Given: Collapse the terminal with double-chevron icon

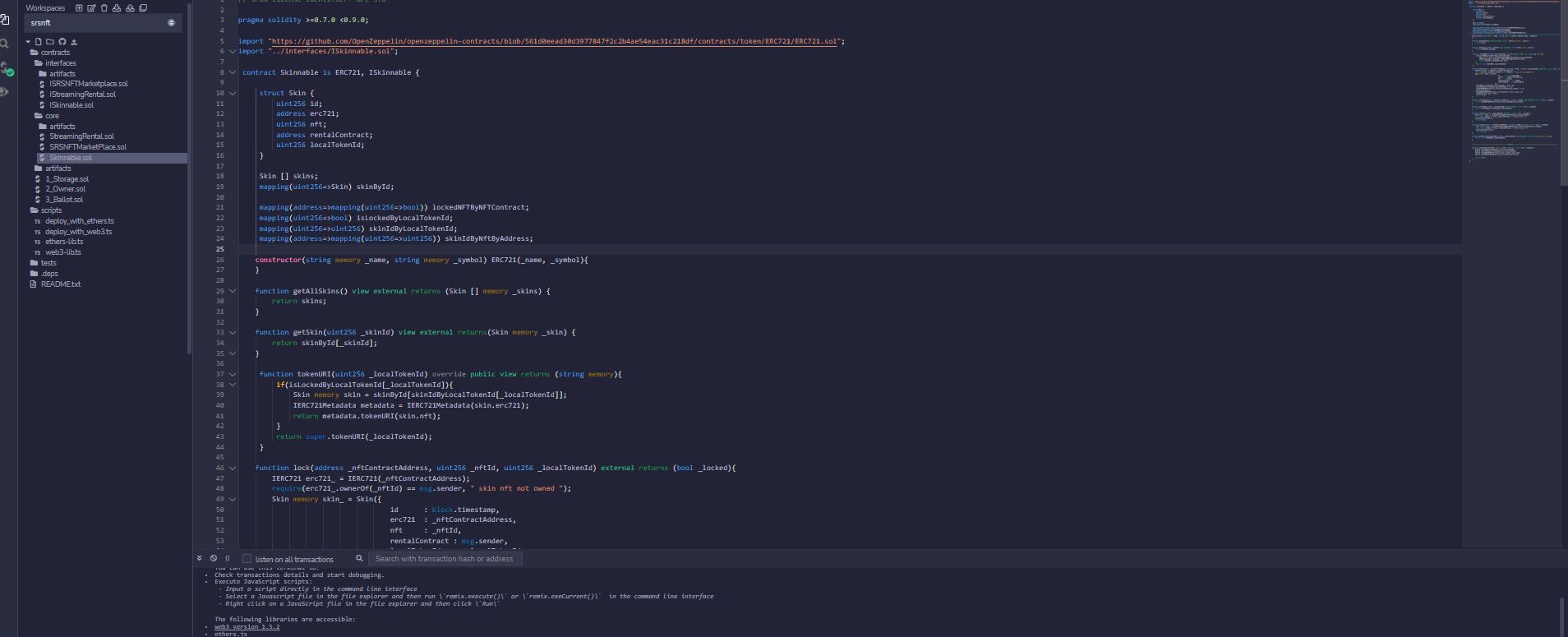Looking at the screenshot, I should tap(200, 558).
